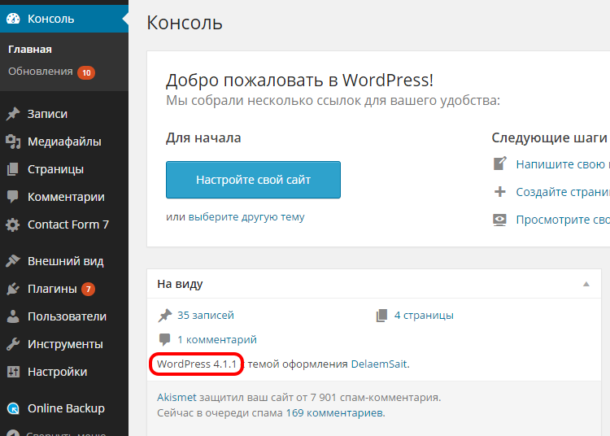Click the Online Backup circular icon

click(x=13, y=408)
